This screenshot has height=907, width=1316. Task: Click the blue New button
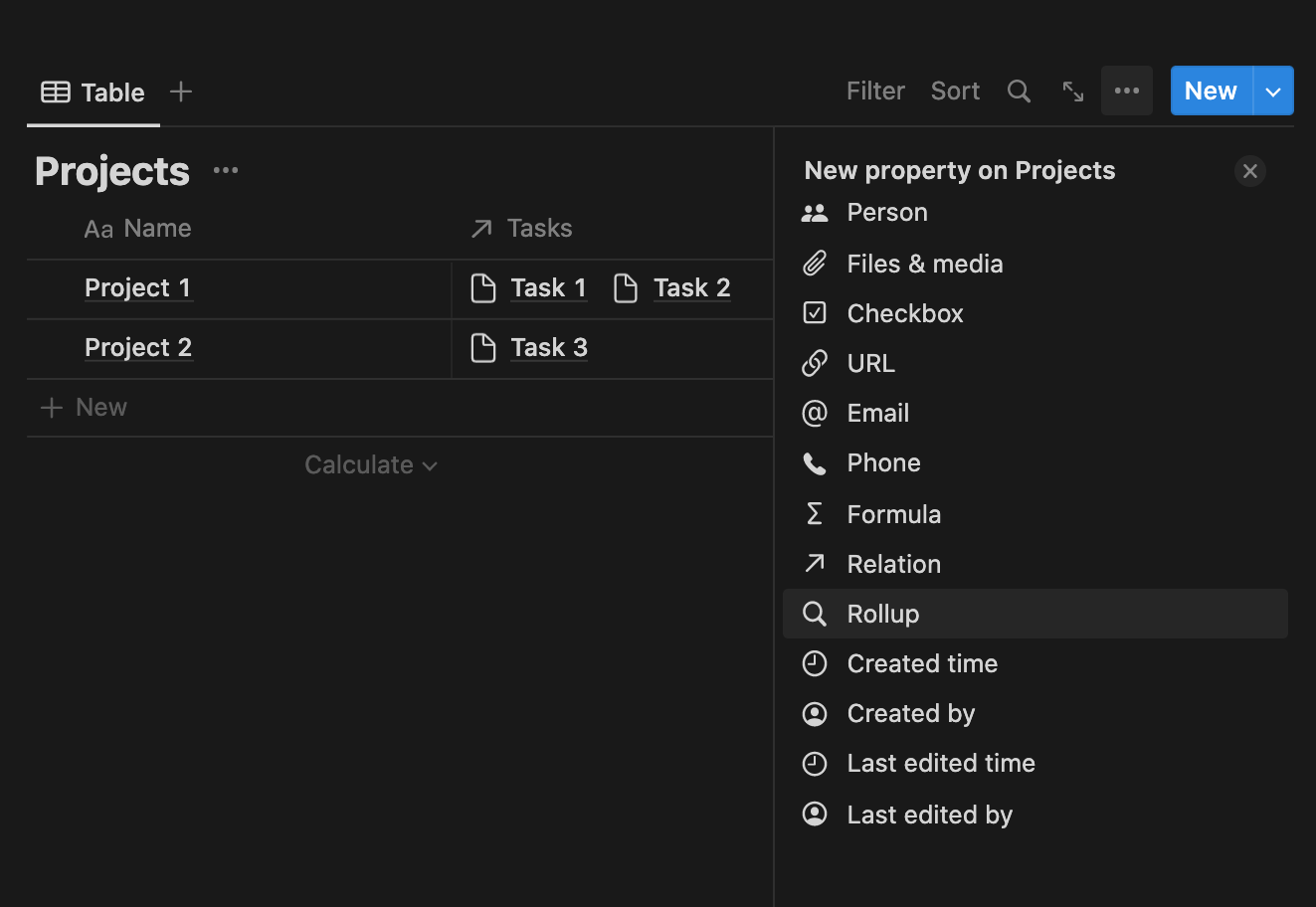click(x=1210, y=91)
